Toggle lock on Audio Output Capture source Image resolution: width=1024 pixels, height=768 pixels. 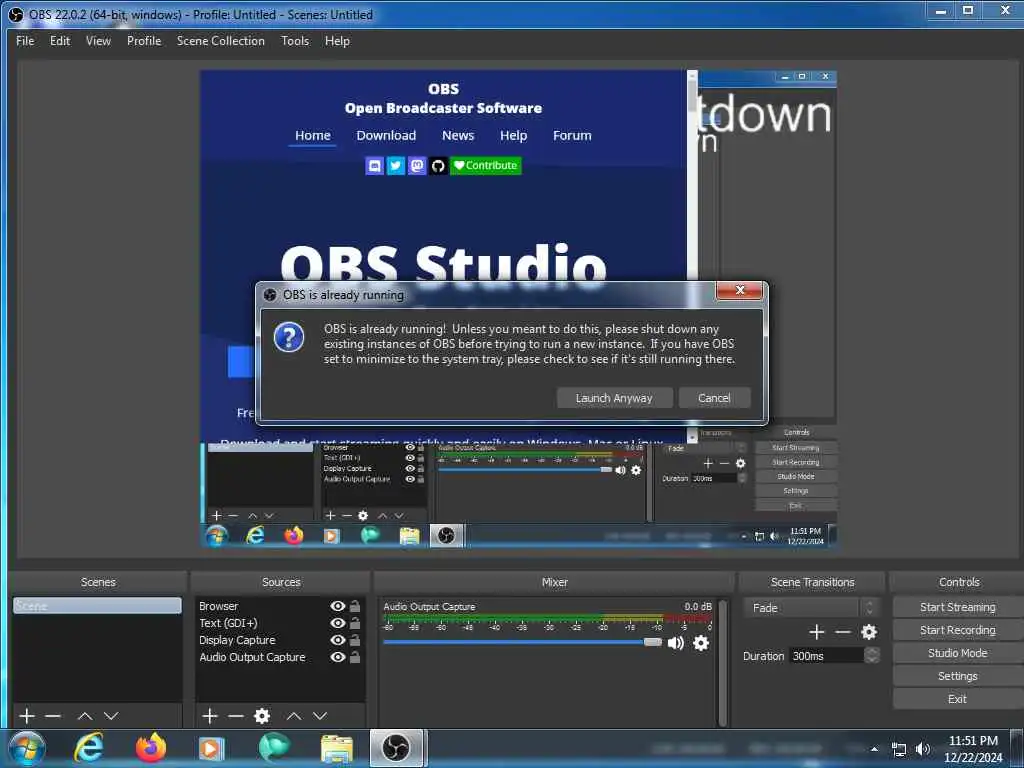[355, 657]
